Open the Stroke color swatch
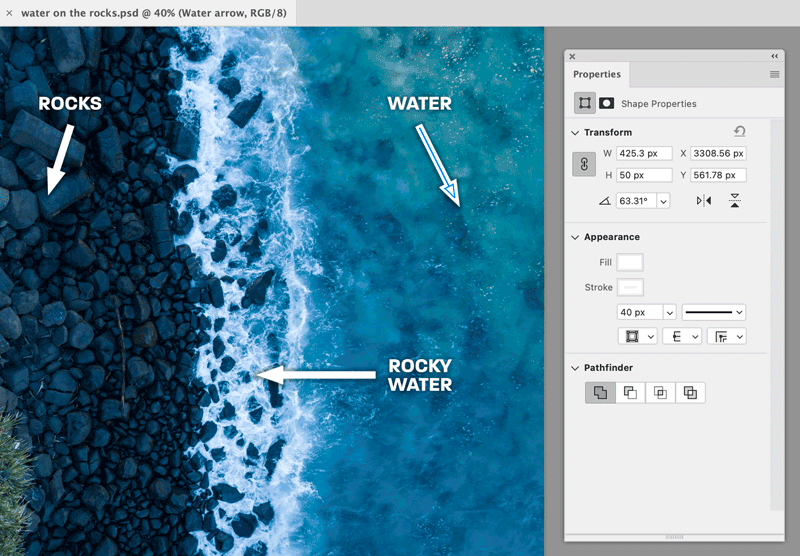The height and width of the screenshot is (556, 800). (630, 287)
